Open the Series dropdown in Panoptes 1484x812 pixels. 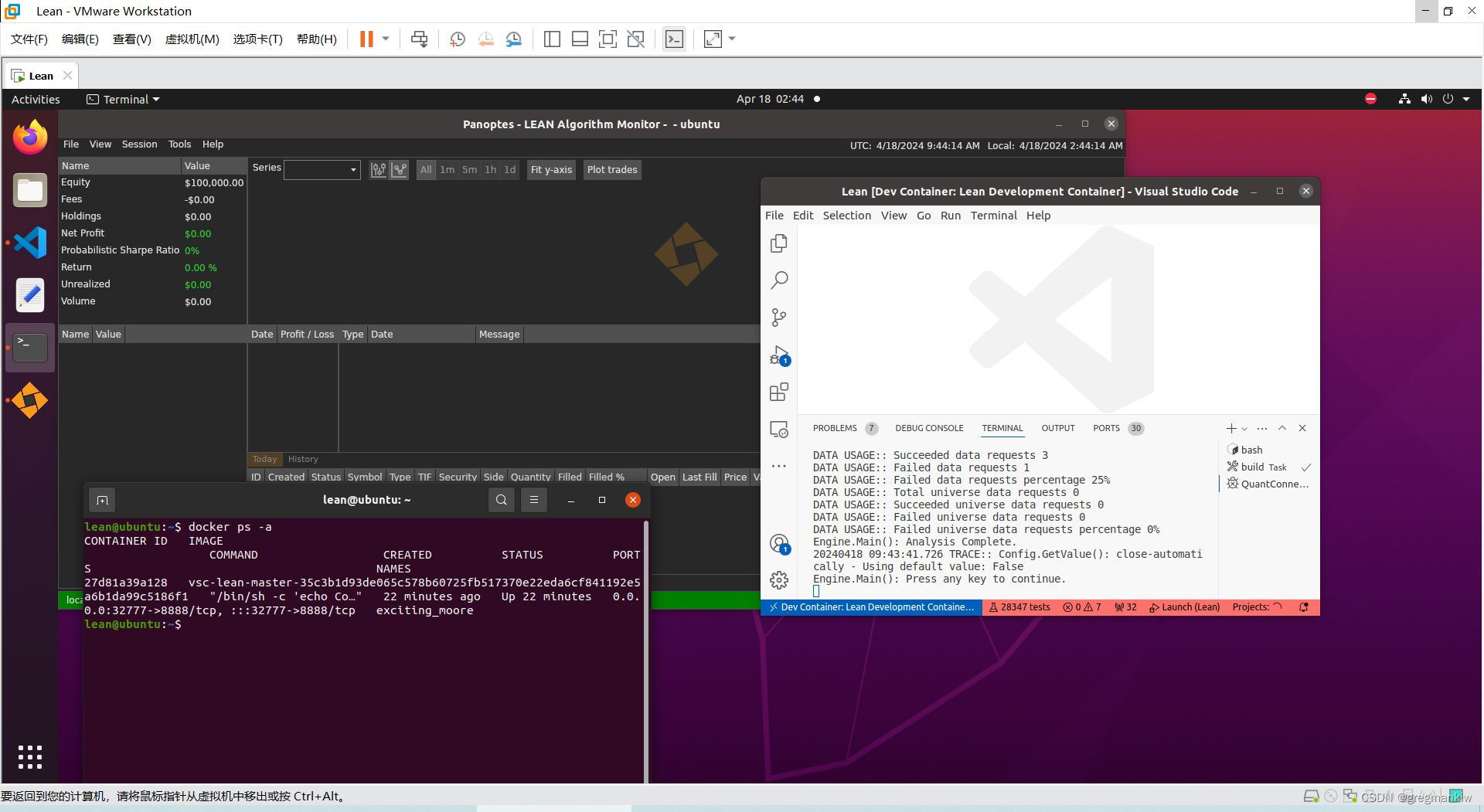point(322,170)
